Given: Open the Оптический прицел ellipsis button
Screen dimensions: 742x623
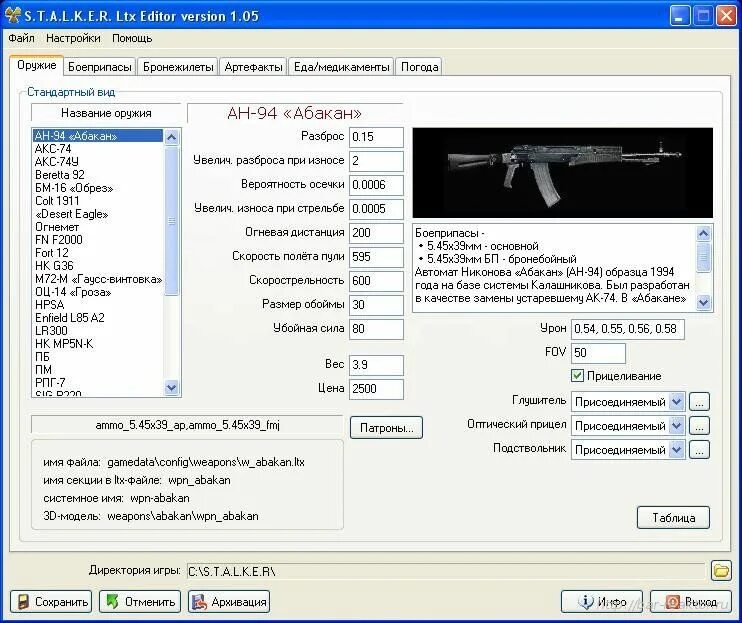Looking at the screenshot, I should pos(699,426).
